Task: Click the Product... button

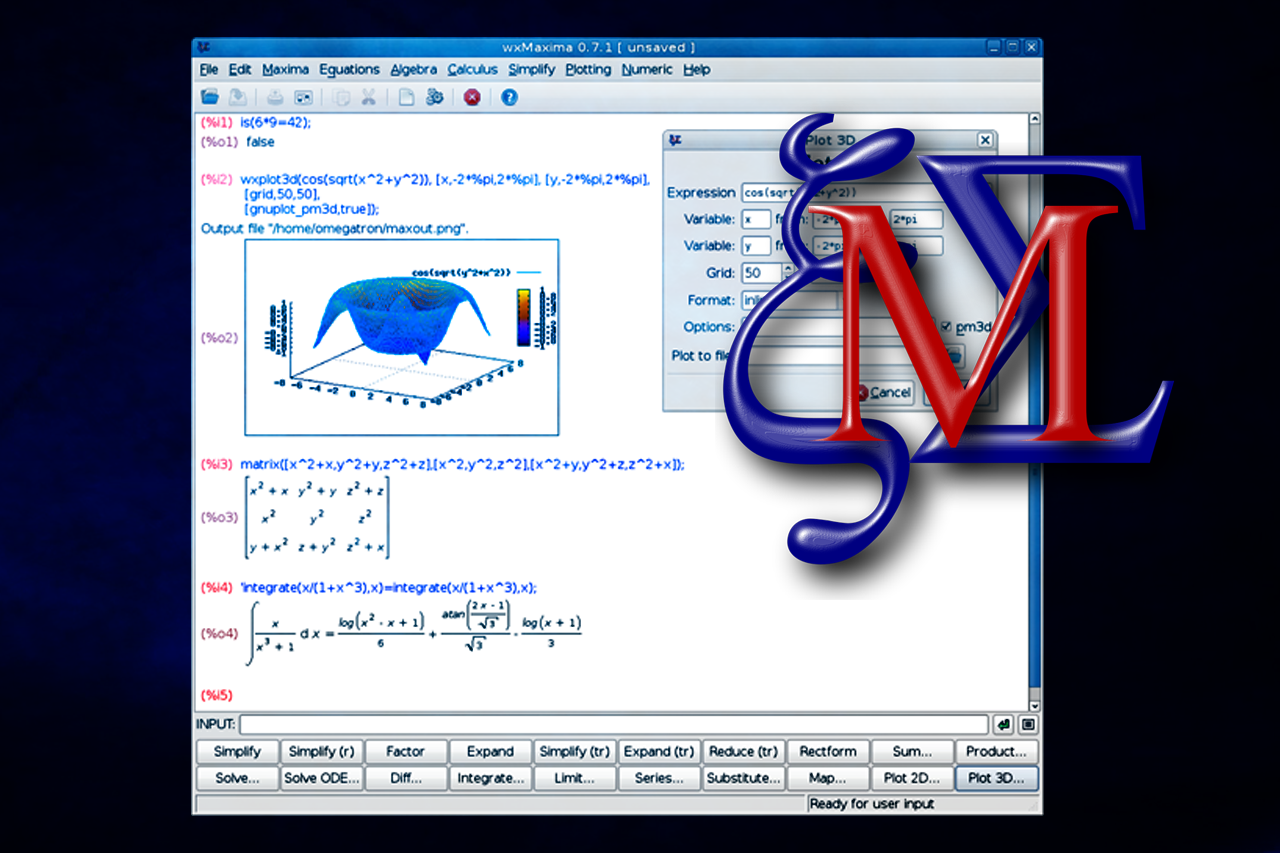Action: (997, 752)
